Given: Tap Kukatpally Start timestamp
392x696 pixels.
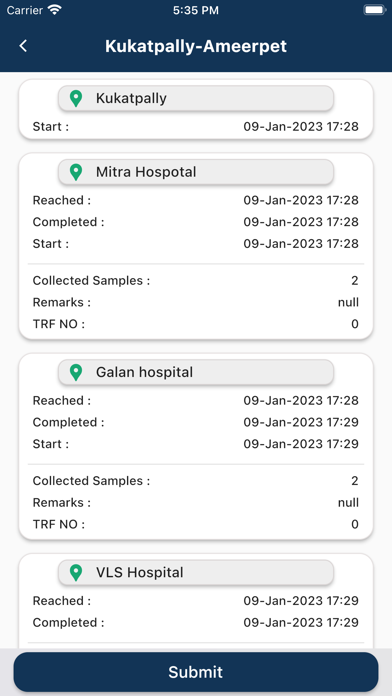Looking at the screenshot, I should tap(301, 127).
